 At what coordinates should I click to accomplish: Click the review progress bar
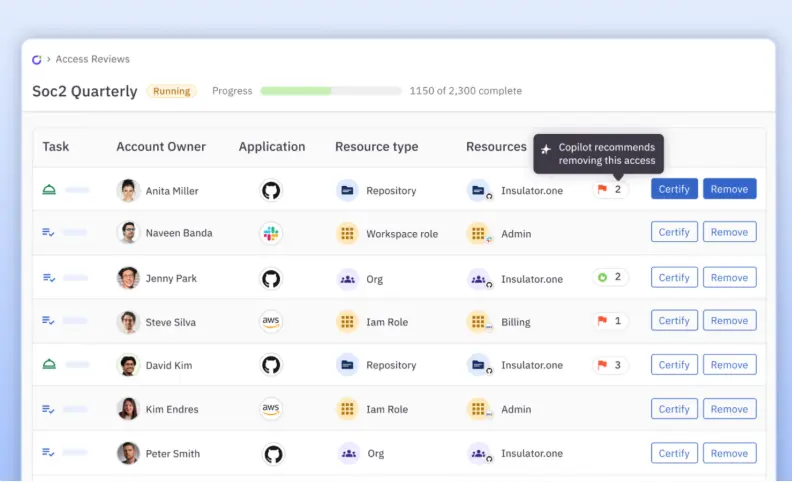[x=329, y=91]
